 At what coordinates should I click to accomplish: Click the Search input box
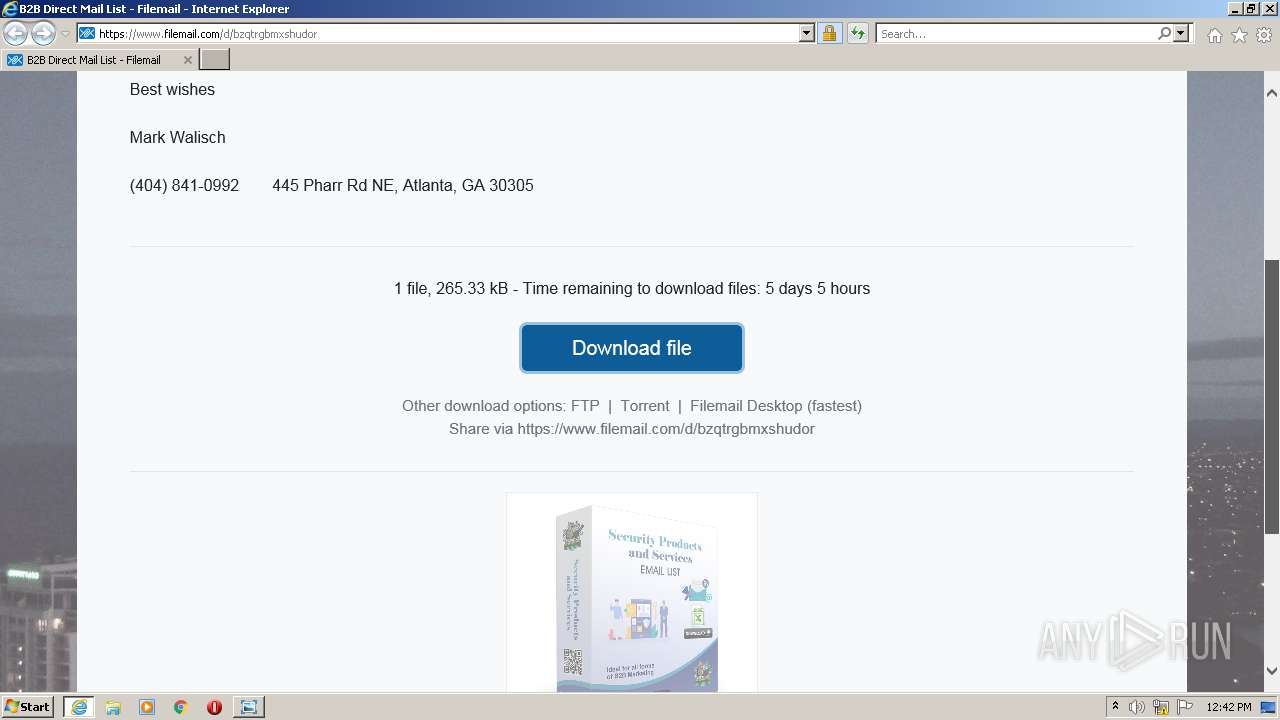point(1016,33)
